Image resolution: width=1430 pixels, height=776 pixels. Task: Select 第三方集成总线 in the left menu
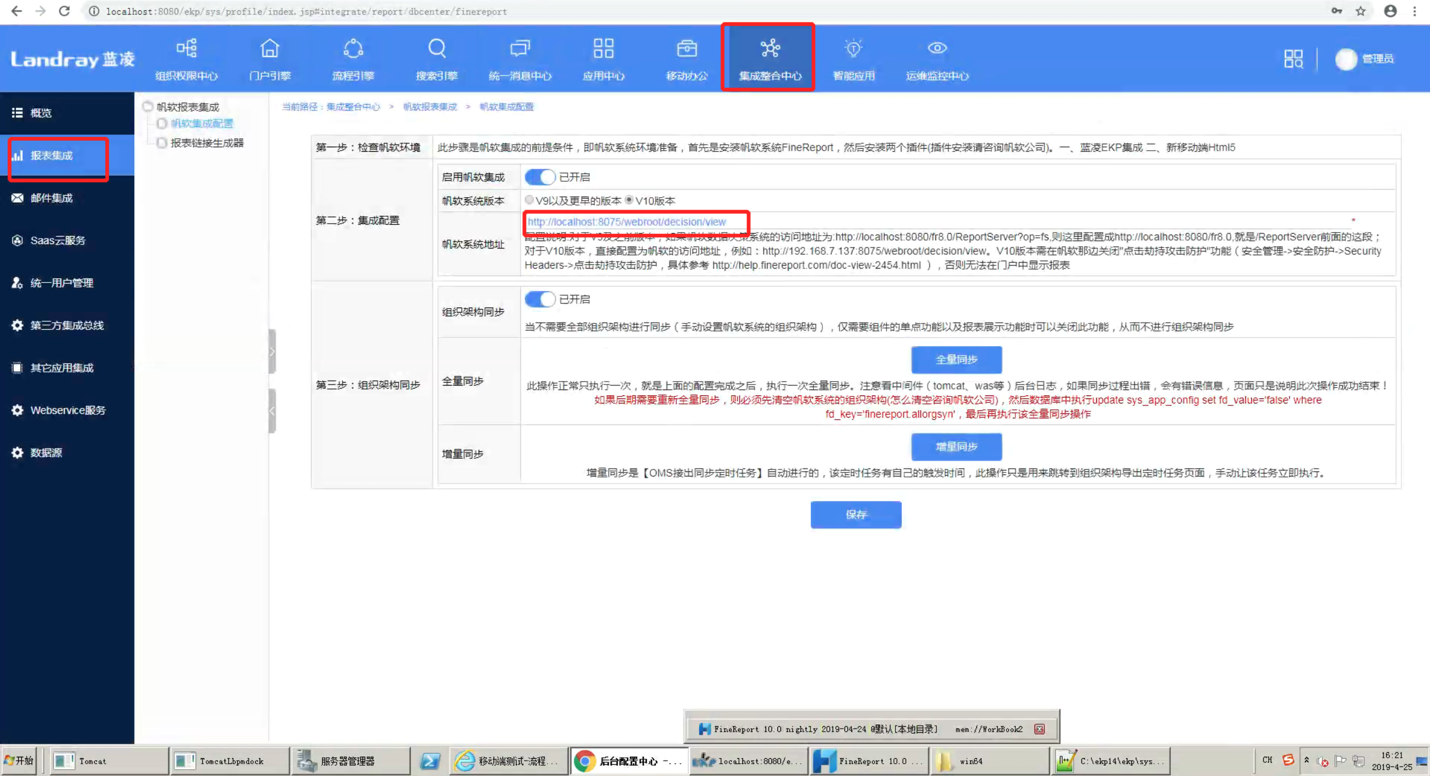(67, 325)
